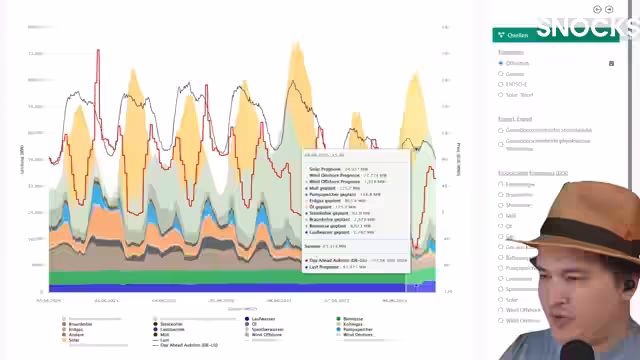Toggle Wind Offshore series in chart legend
This screenshot has height=360, width=640.
(x=263, y=335)
